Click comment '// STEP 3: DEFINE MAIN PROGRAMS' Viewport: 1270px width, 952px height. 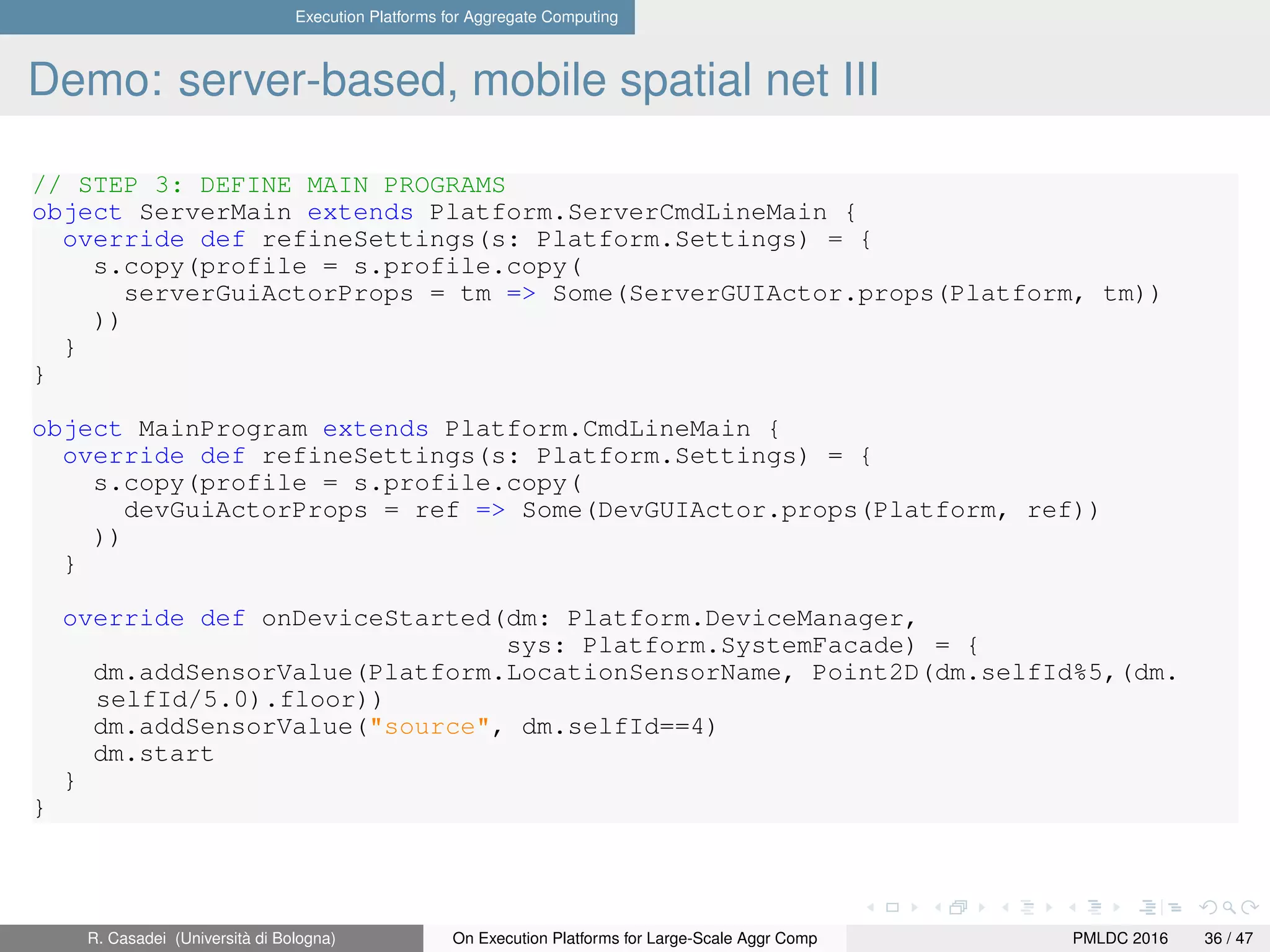point(269,185)
